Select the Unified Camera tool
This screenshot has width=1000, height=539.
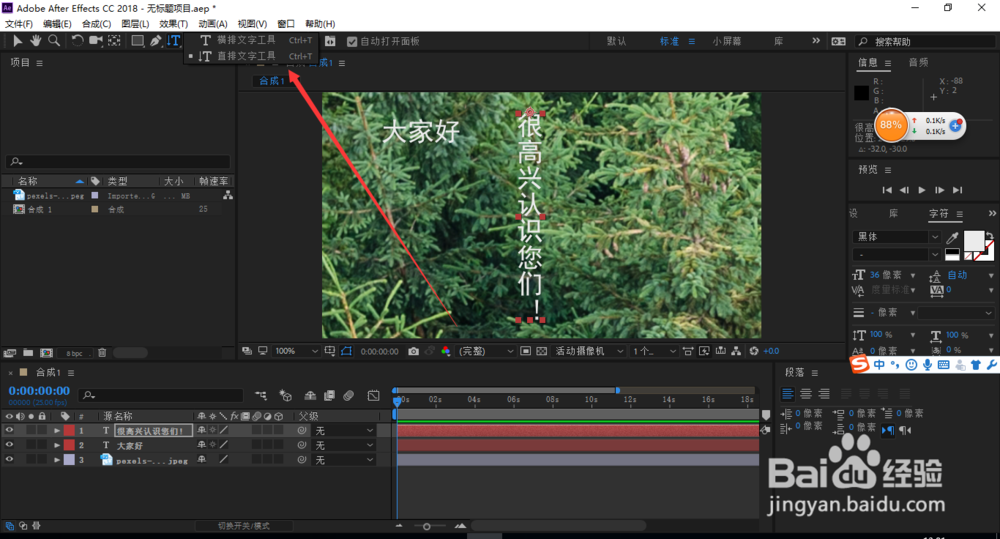coord(96,41)
